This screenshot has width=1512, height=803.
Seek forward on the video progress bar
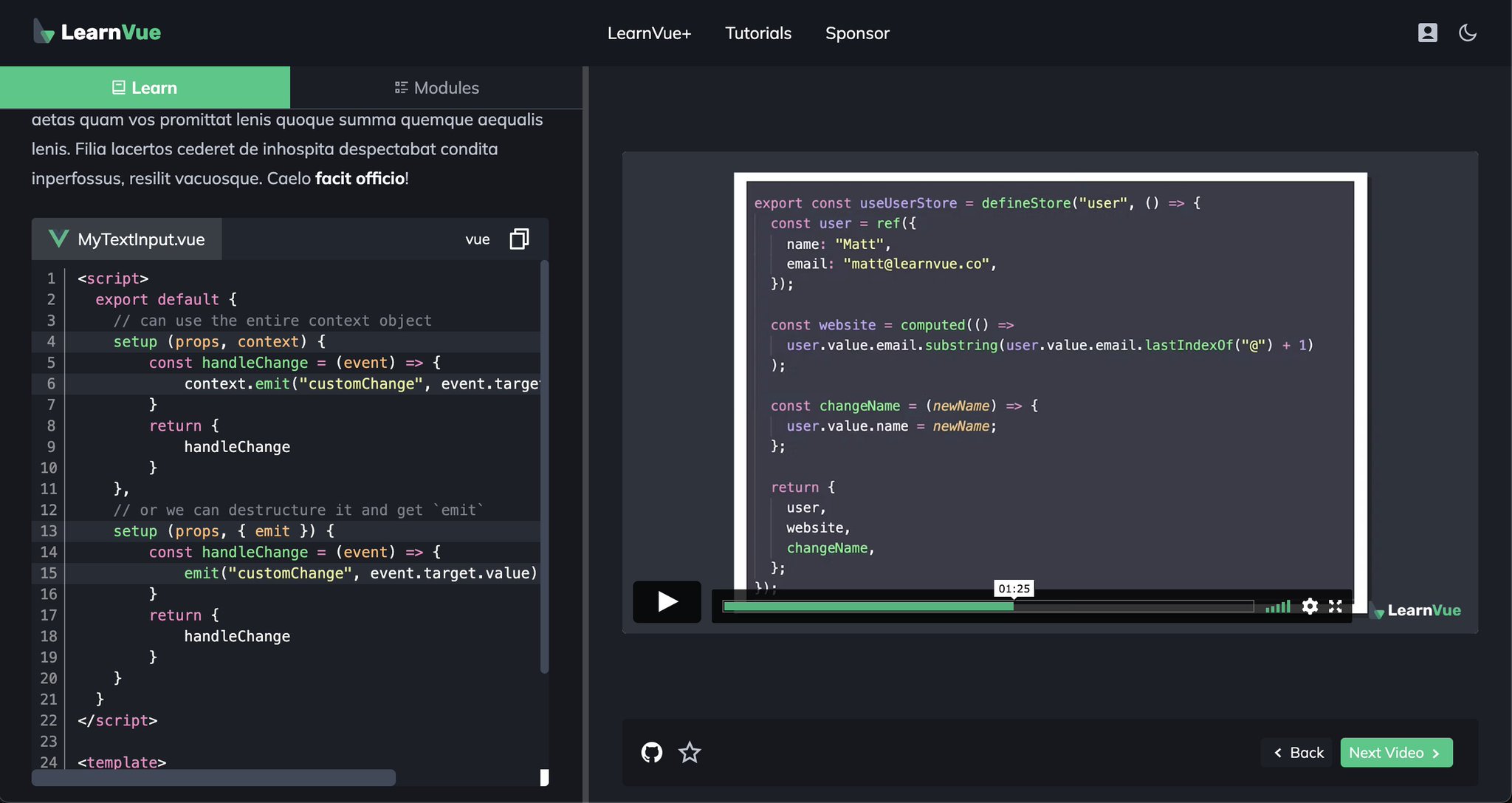pos(1137,606)
